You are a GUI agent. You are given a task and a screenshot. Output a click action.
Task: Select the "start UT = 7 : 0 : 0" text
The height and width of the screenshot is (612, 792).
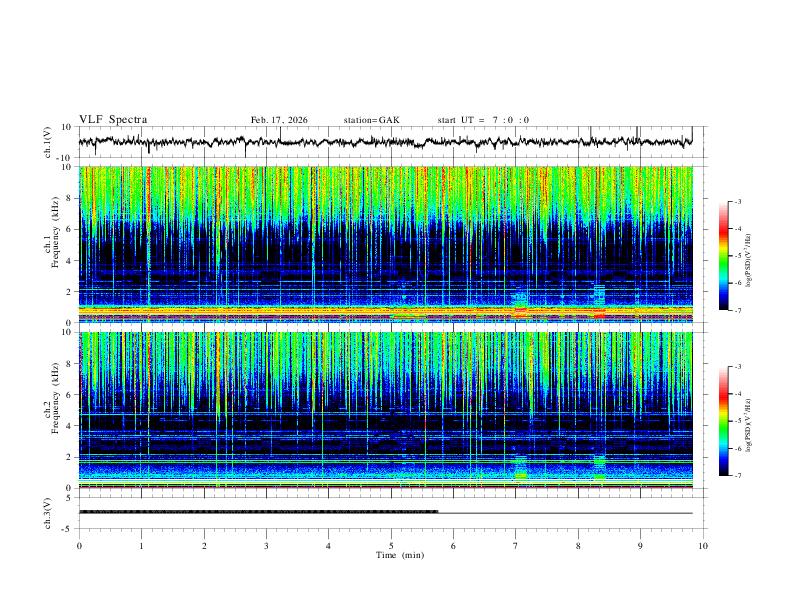tap(483, 120)
